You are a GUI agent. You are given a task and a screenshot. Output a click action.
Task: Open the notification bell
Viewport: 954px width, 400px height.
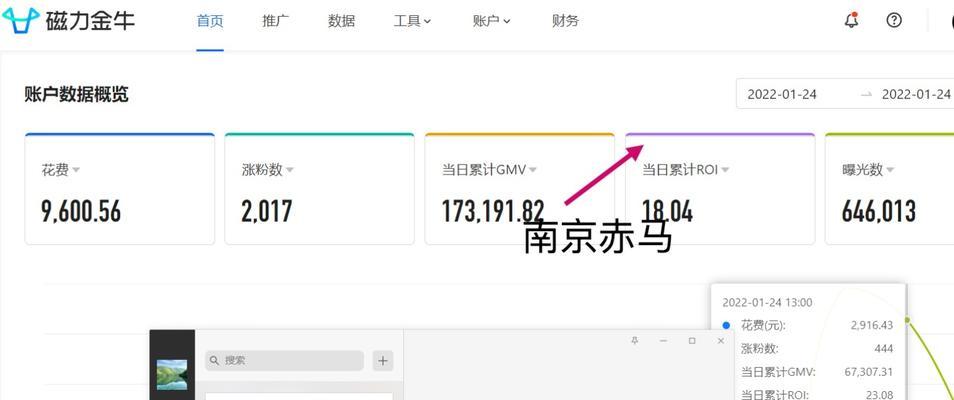tap(852, 20)
